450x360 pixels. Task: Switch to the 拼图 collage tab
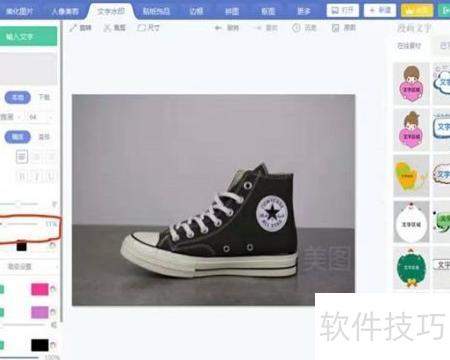point(232,11)
